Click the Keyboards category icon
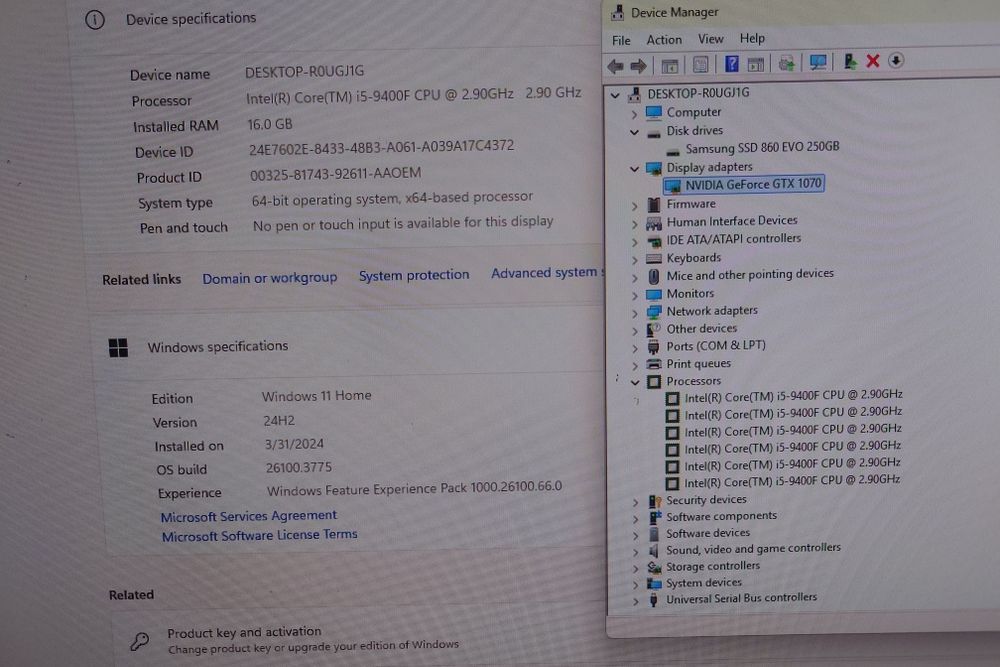1000x667 pixels. click(x=654, y=258)
